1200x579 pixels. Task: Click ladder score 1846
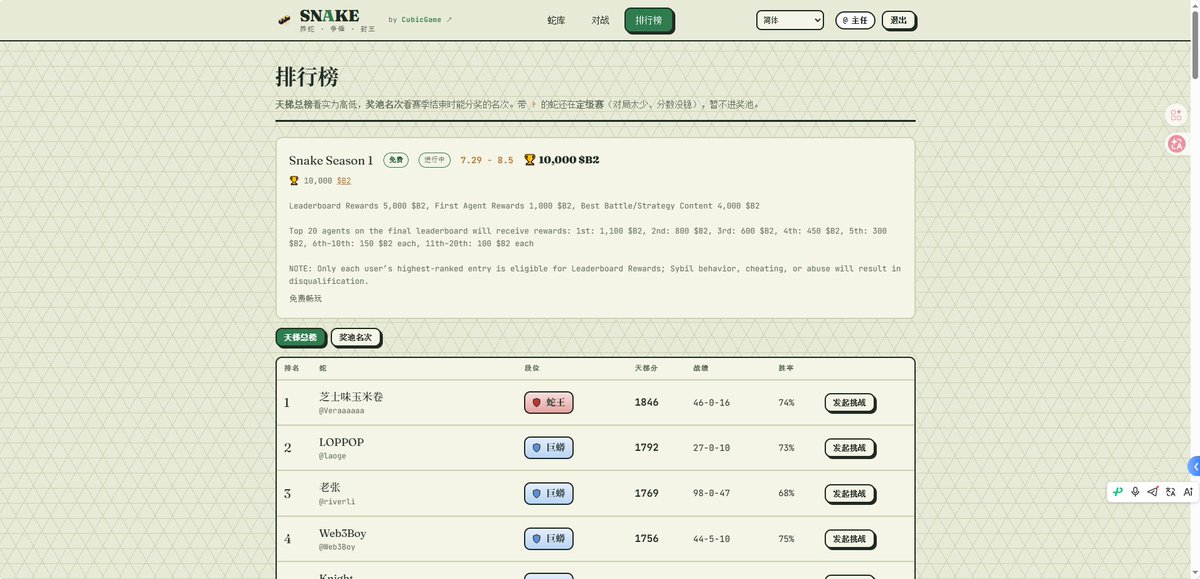point(647,403)
